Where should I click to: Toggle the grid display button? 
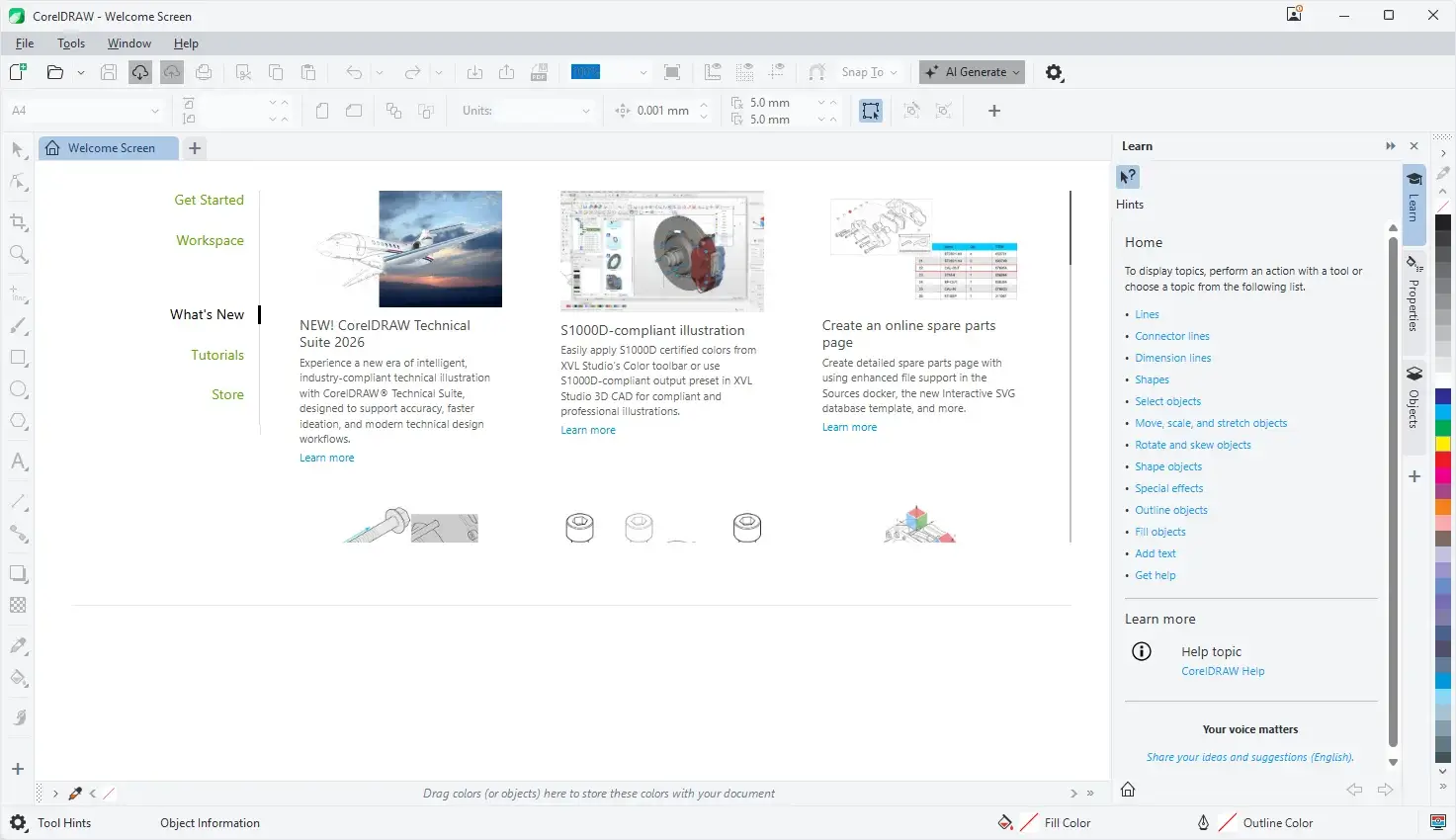click(745, 72)
